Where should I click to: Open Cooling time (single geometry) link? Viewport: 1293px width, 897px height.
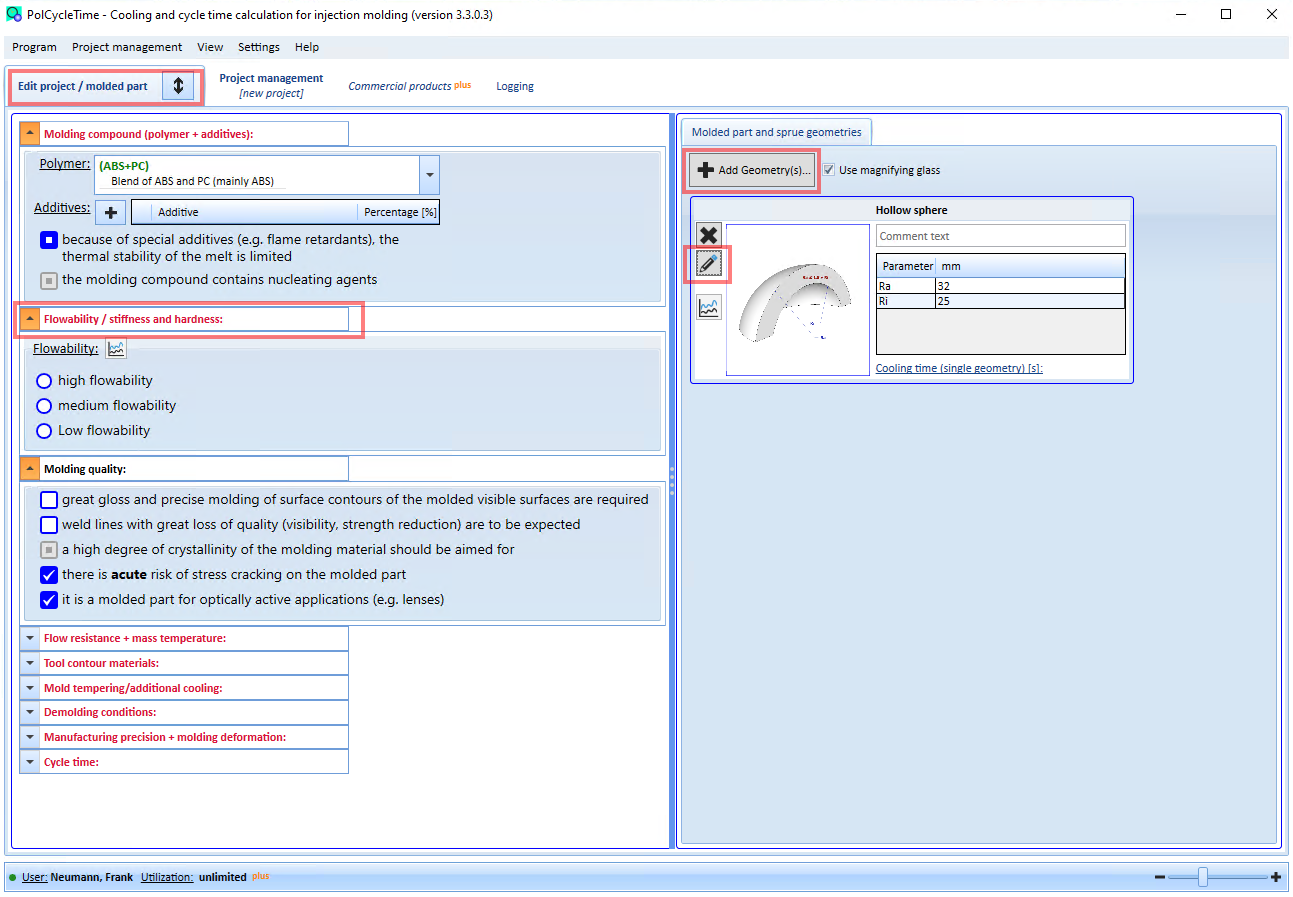click(x=959, y=369)
